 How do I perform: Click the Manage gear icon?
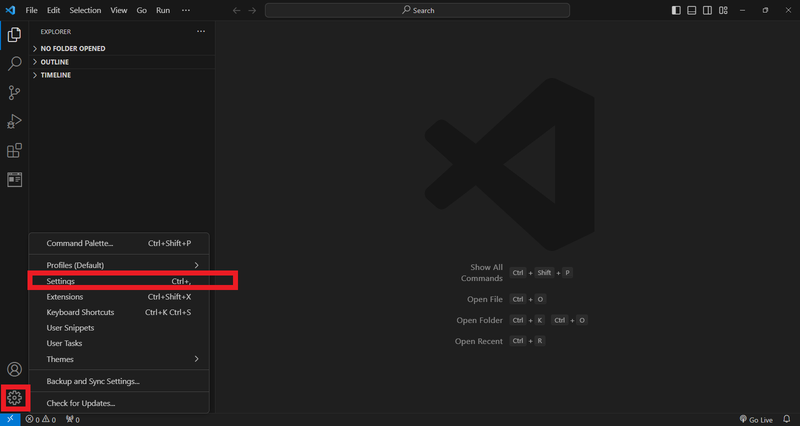pos(14,398)
